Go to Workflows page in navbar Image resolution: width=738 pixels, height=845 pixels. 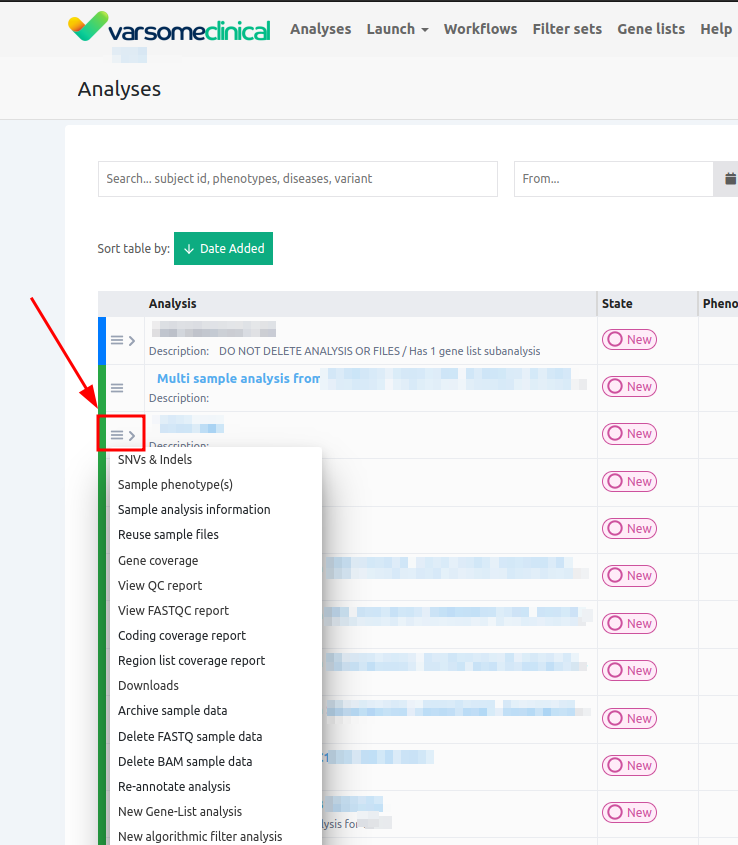[480, 29]
